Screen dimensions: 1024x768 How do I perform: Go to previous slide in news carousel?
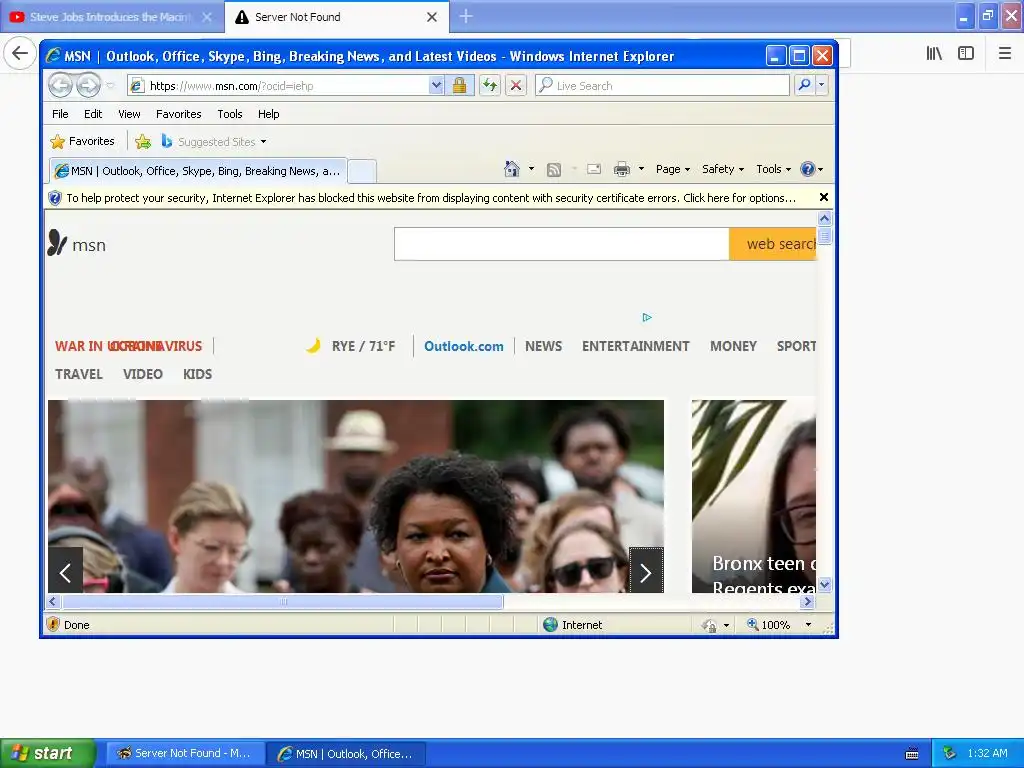(65, 570)
